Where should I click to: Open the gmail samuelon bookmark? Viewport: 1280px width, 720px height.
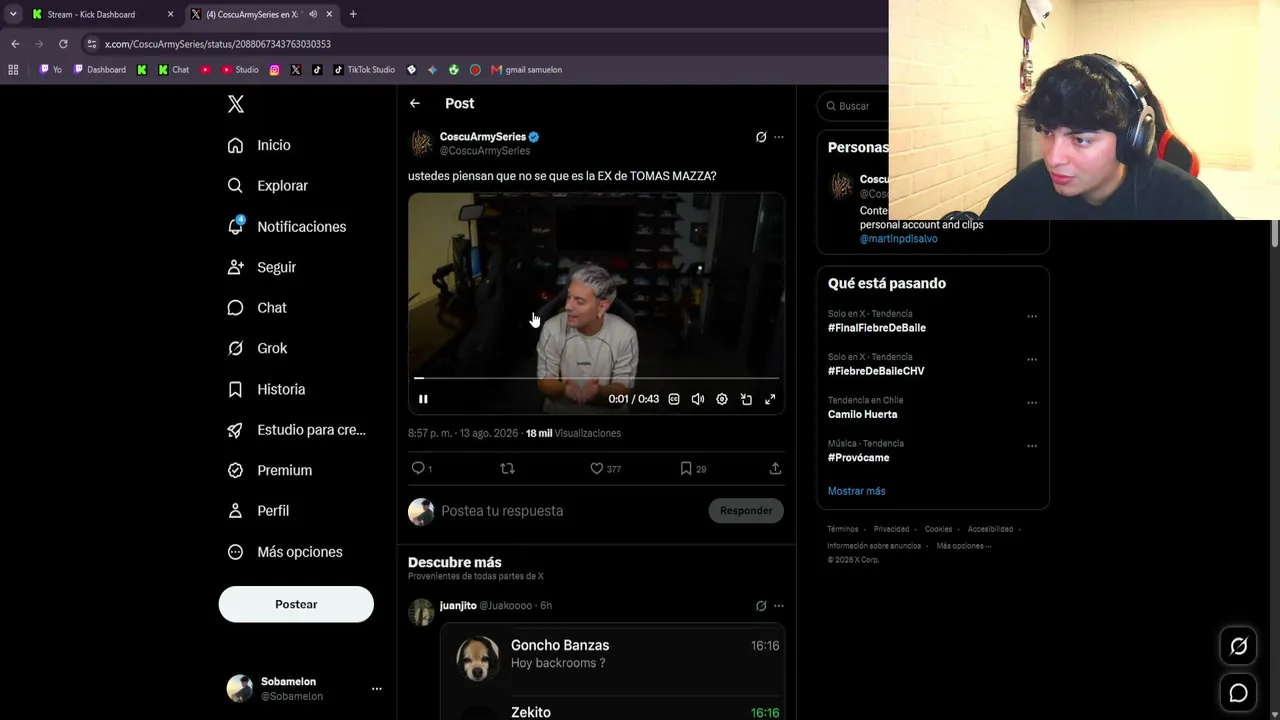[x=527, y=70]
